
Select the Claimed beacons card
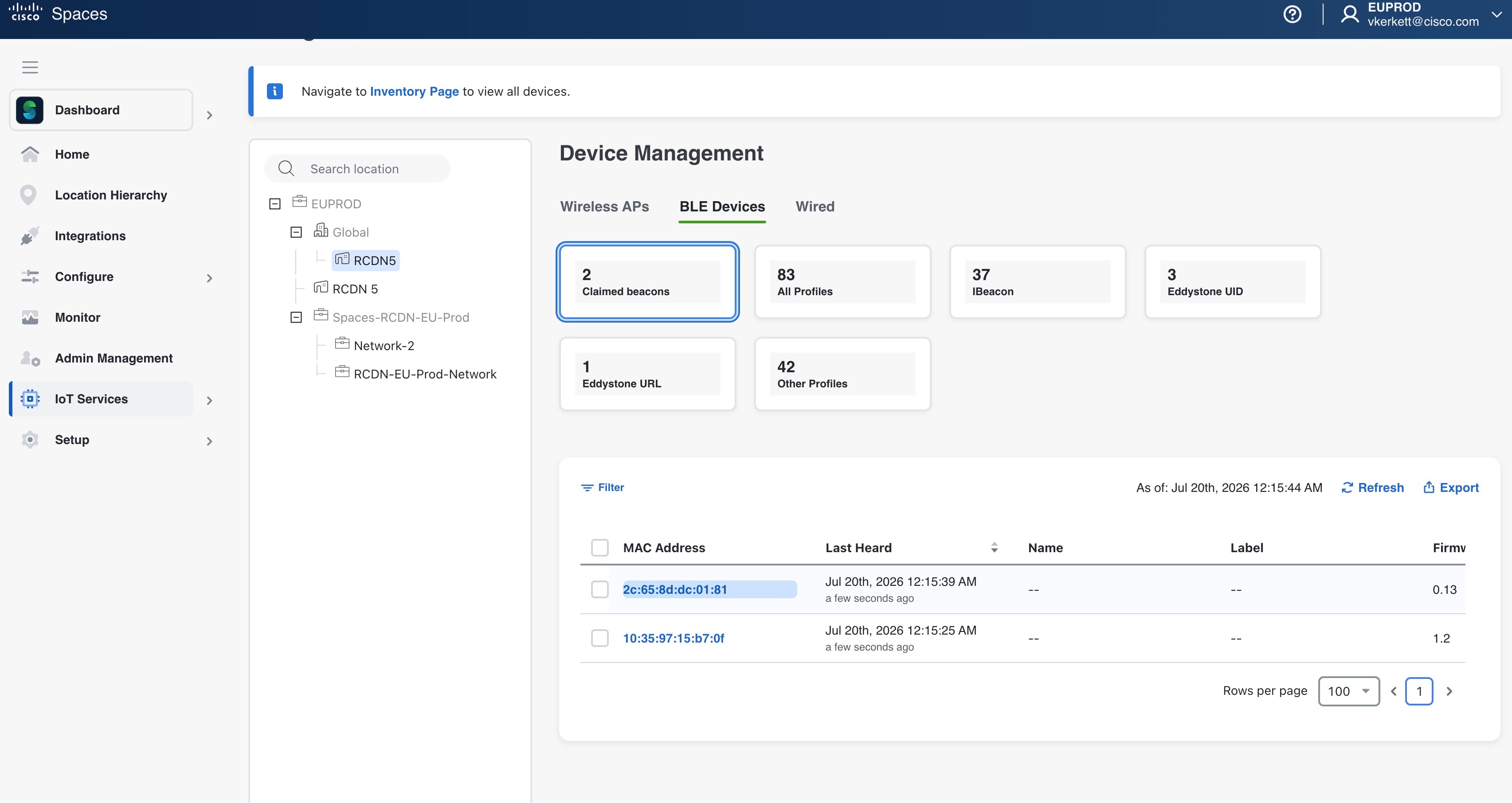coord(647,281)
